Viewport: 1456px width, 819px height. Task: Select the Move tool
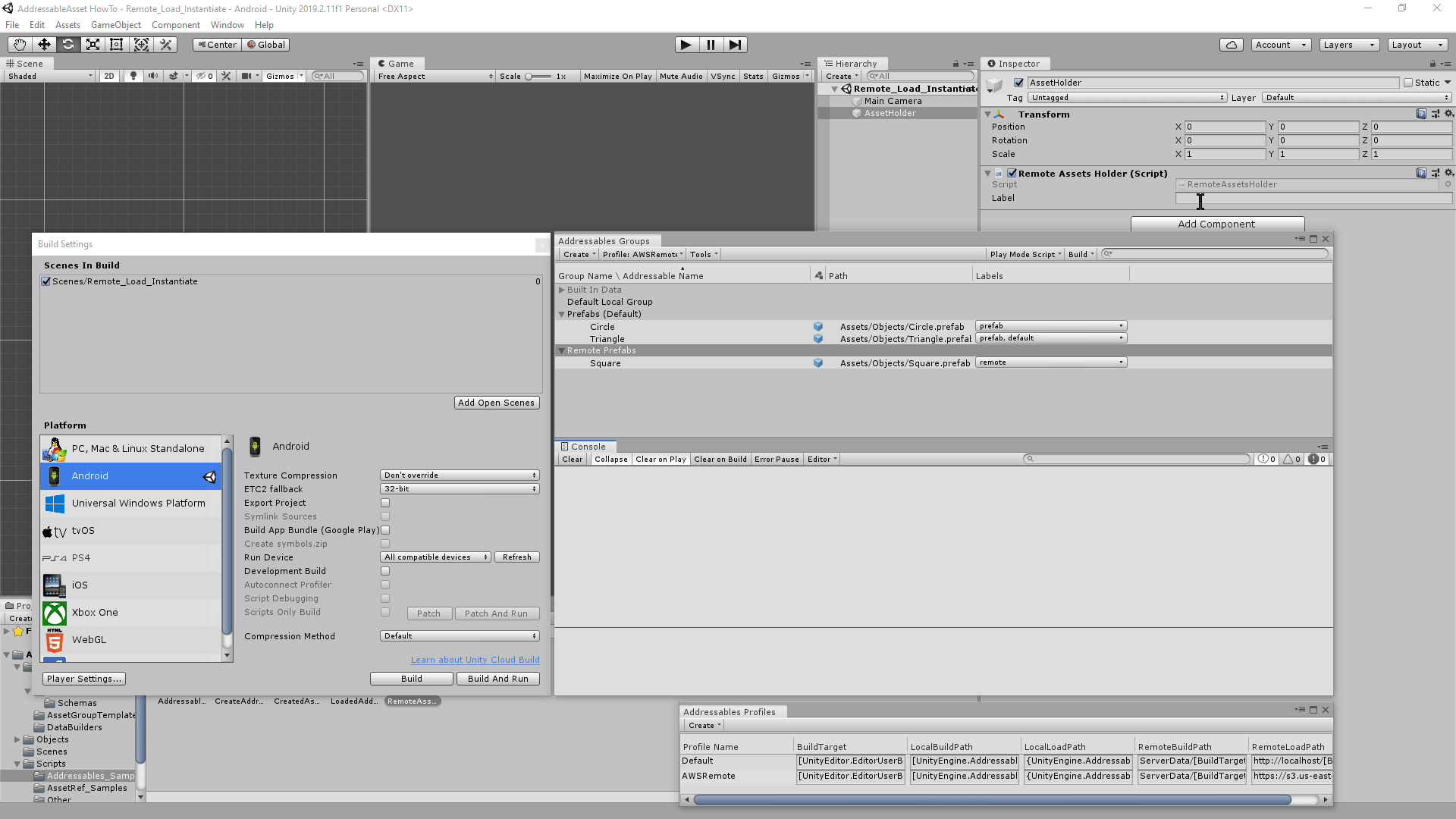coord(43,45)
